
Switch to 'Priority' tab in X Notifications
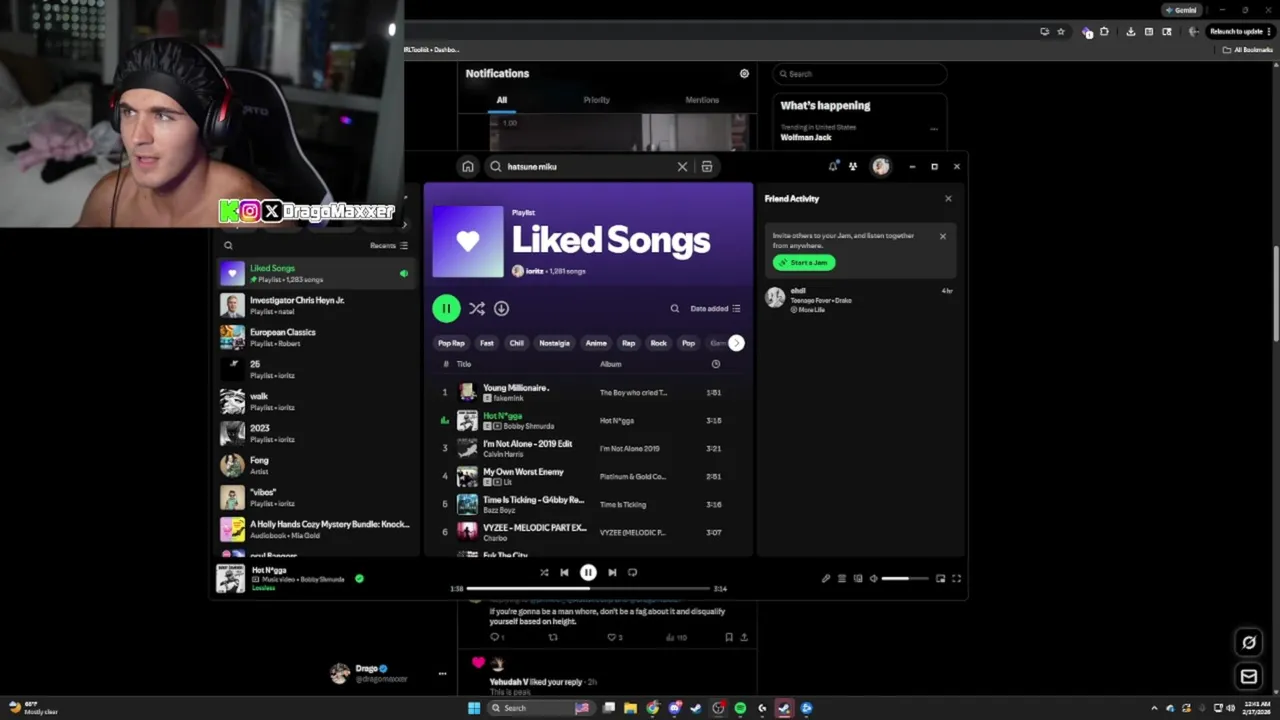[x=597, y=100]
